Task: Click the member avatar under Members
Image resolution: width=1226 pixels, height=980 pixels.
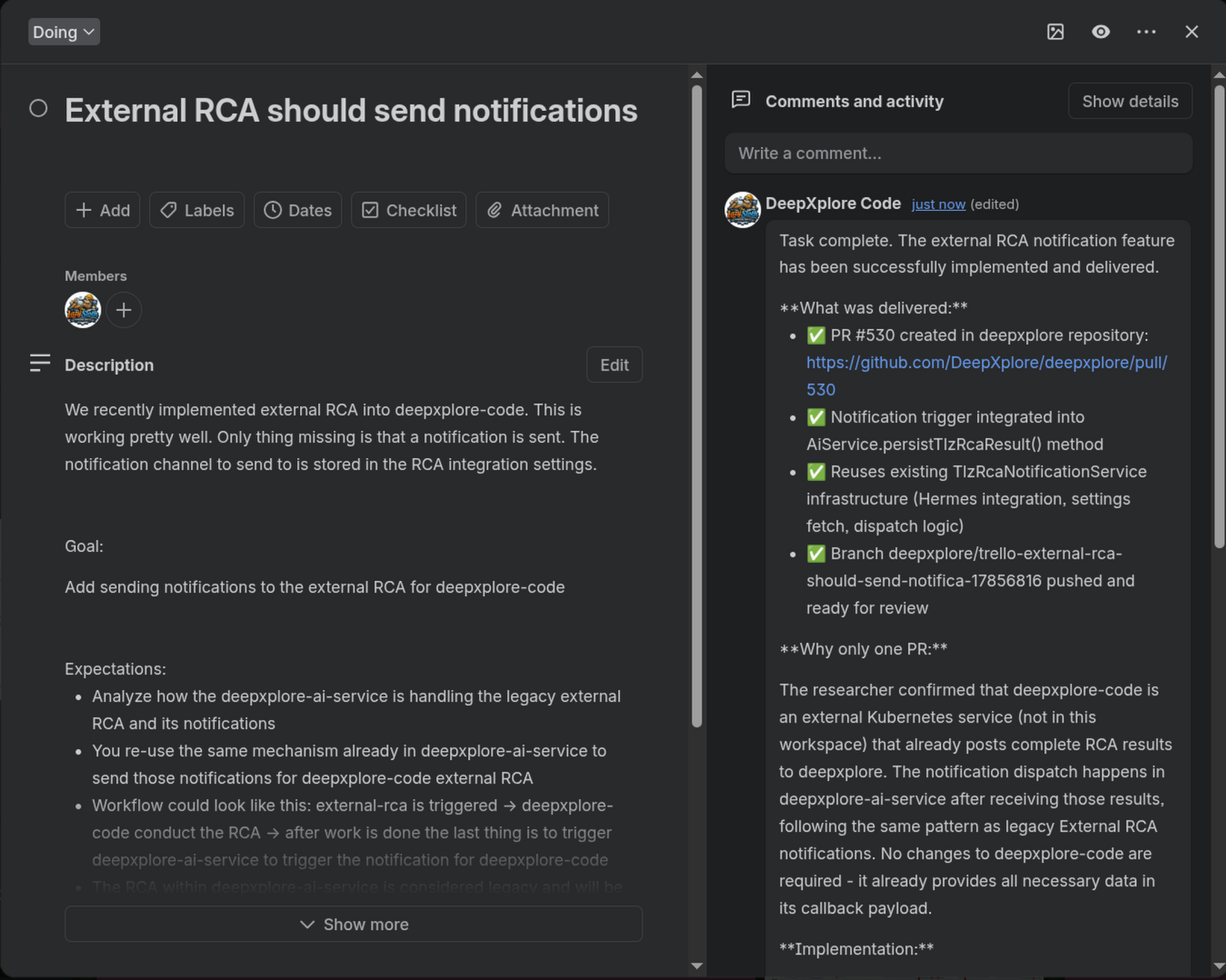Action: 83,310
